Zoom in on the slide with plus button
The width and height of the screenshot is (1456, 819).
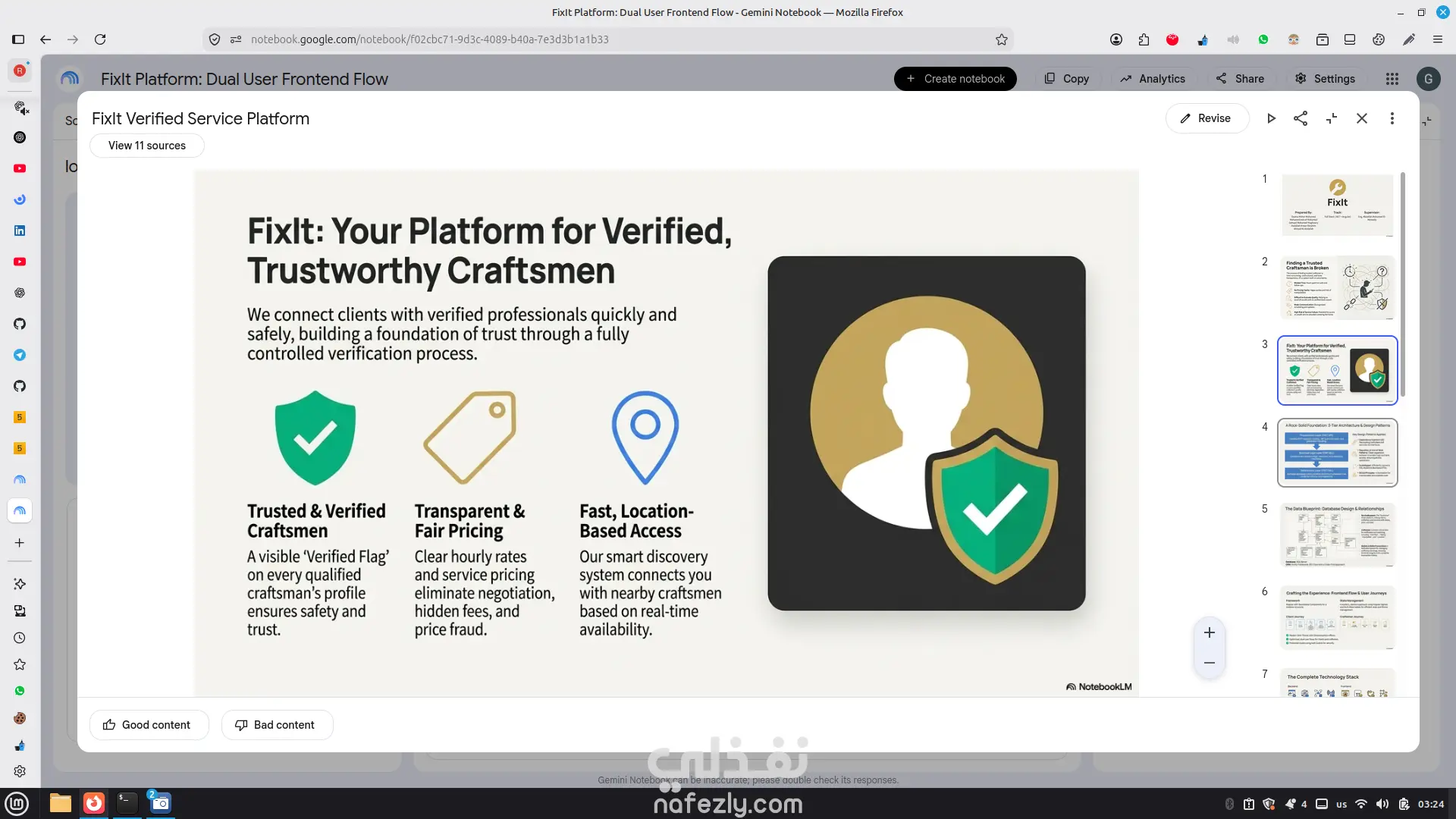[1210, 632]
